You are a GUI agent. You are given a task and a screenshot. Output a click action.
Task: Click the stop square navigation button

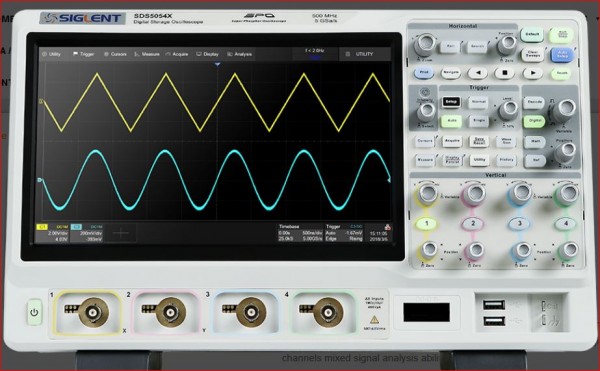click(x=505, y=73)
